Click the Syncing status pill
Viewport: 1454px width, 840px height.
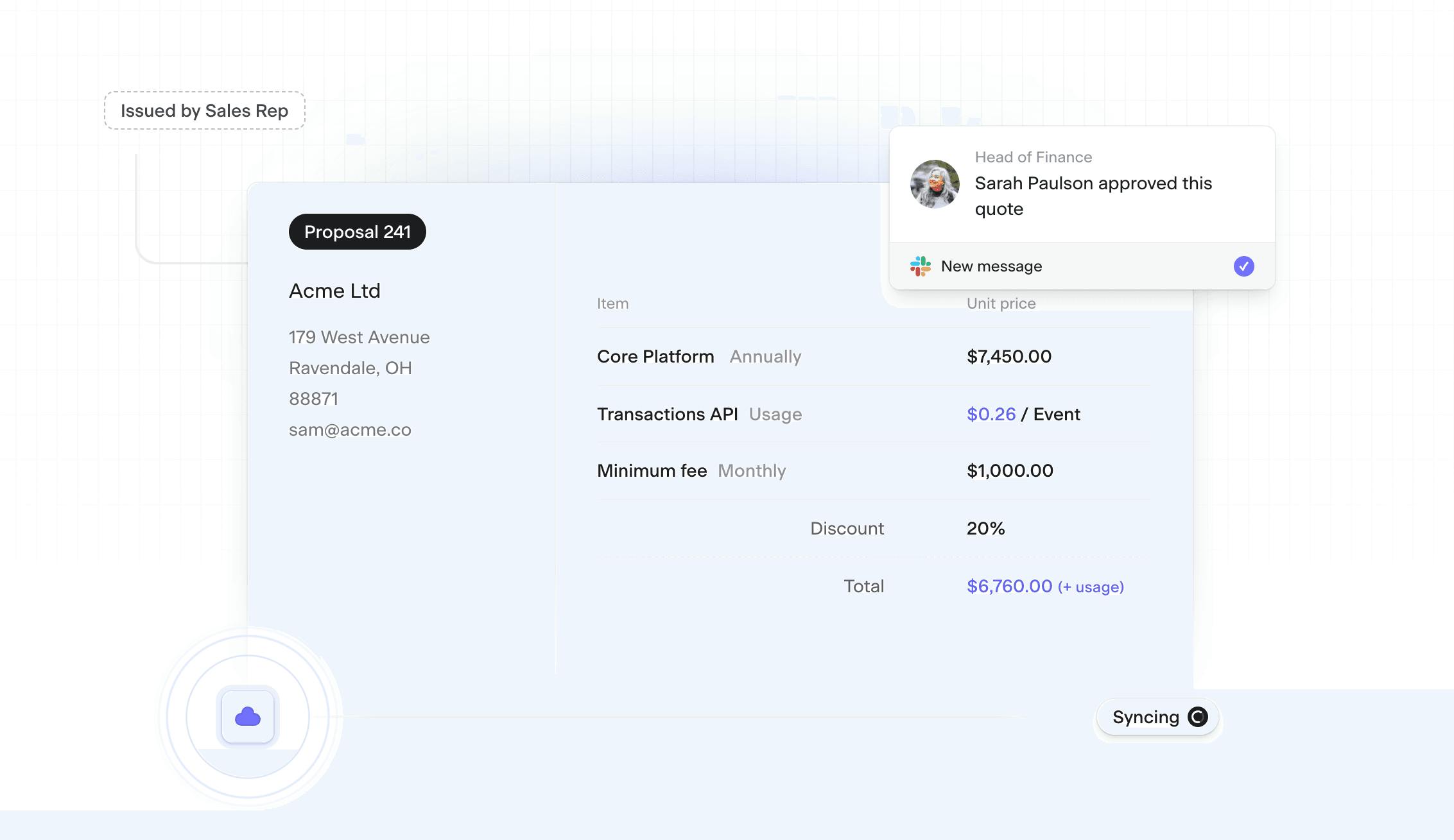[1146, 717]
